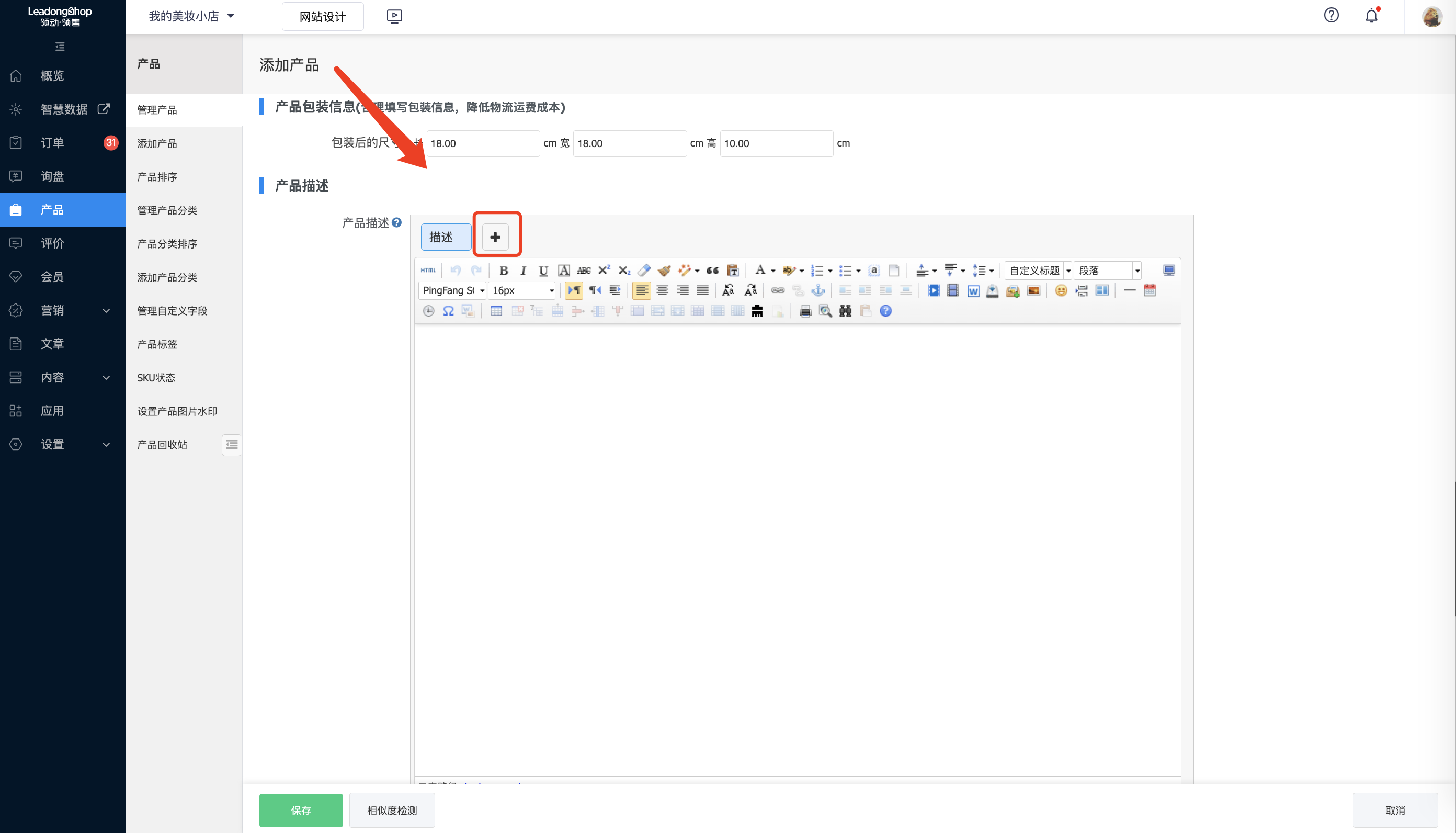Open 管理产品分类 in the product submenu

(x=167, y=210)
